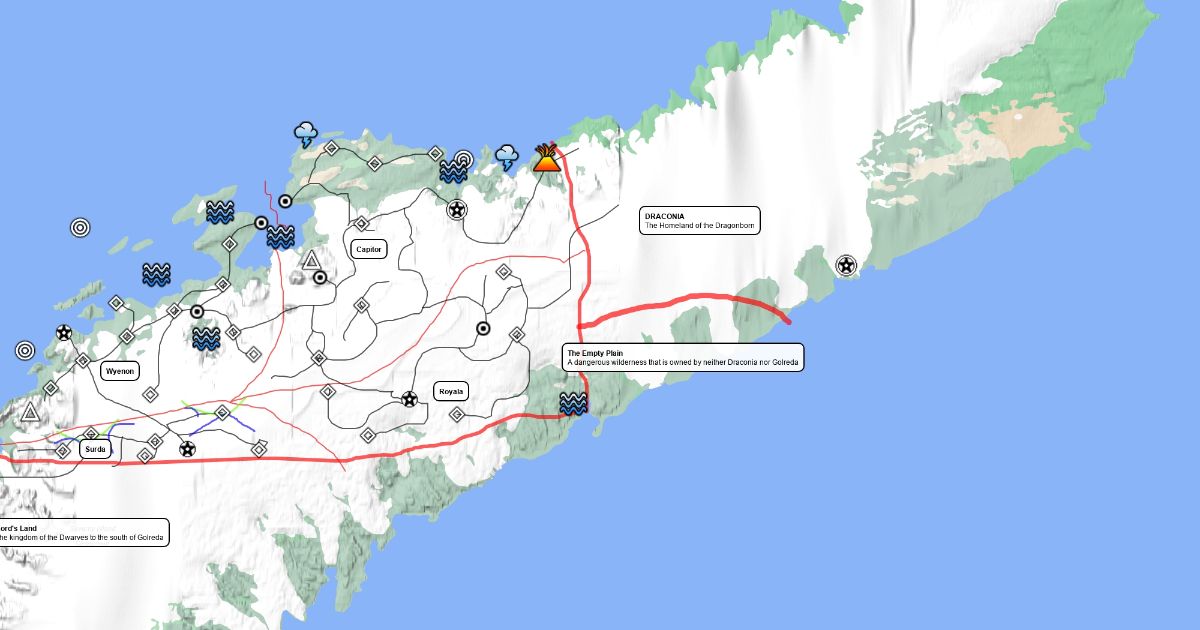Click the wave marker nearest the volcano
Viewport: 1200px width, 630px height.
pyautogui.click(x=453, y=172)
